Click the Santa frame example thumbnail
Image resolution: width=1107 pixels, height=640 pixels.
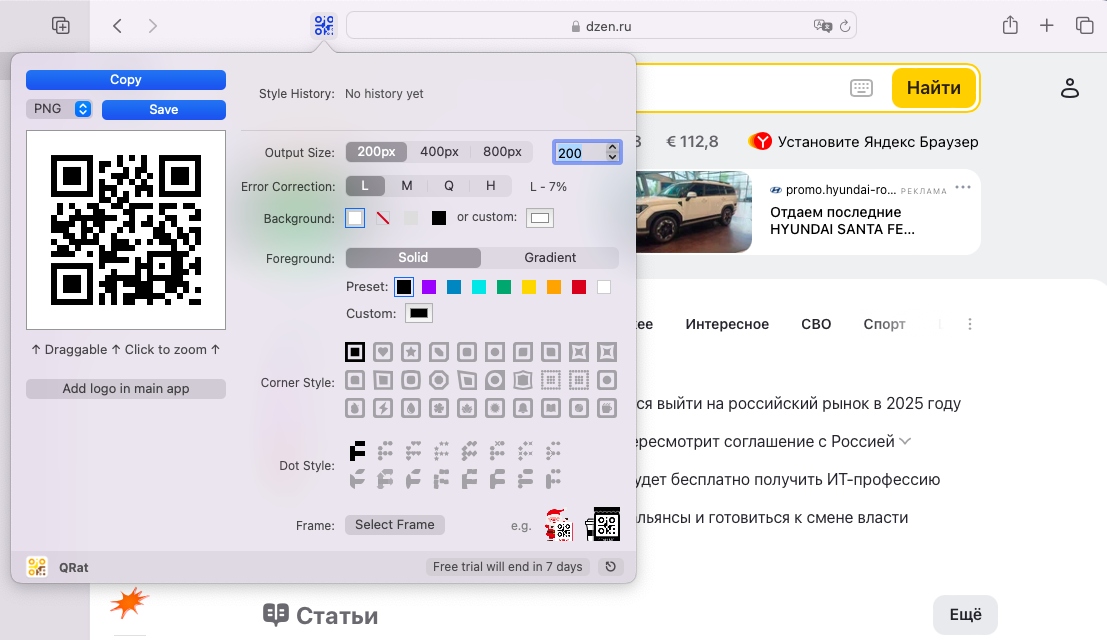point(558,524)
